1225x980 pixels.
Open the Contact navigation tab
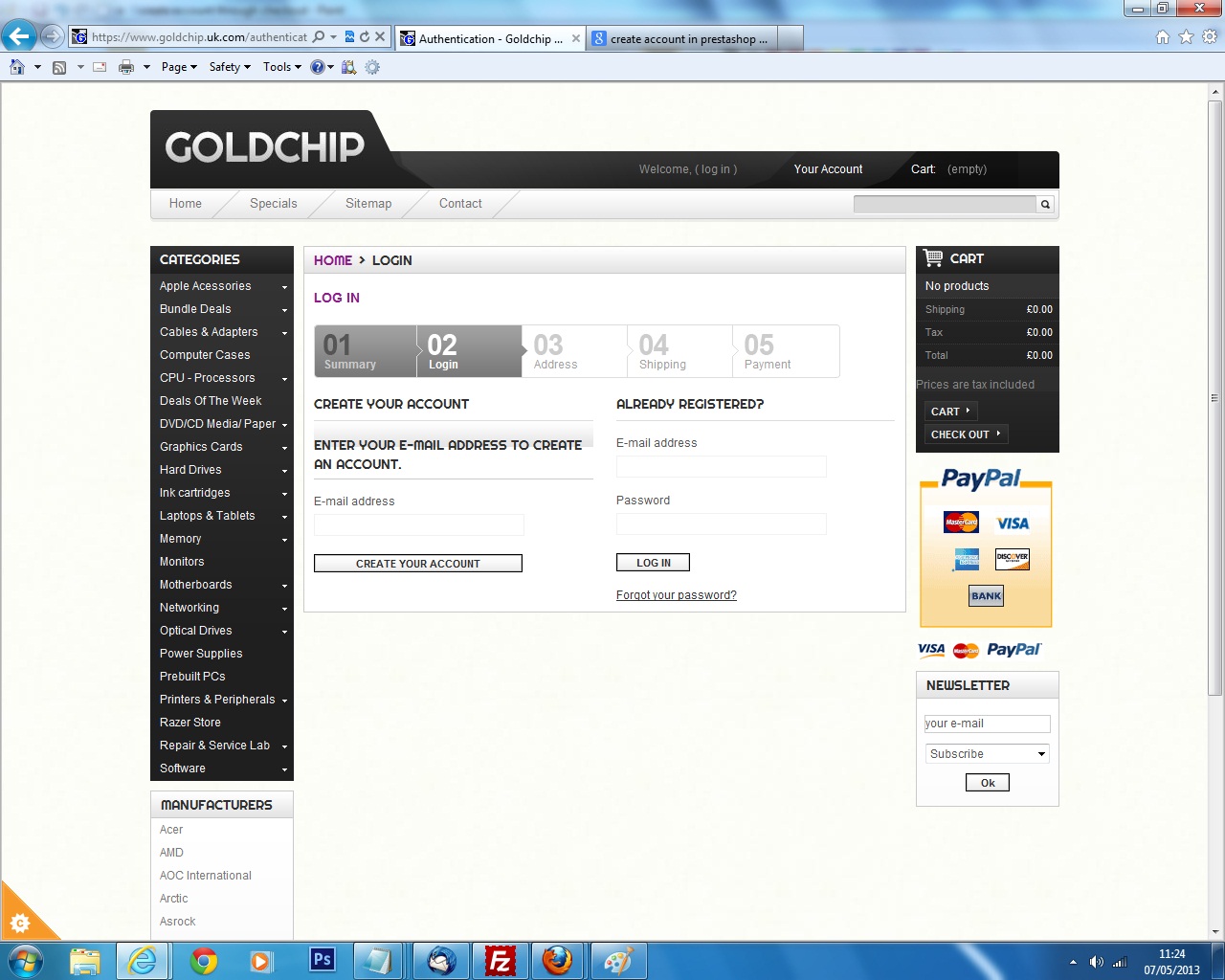pyautogui.click(x=460, y=204)
